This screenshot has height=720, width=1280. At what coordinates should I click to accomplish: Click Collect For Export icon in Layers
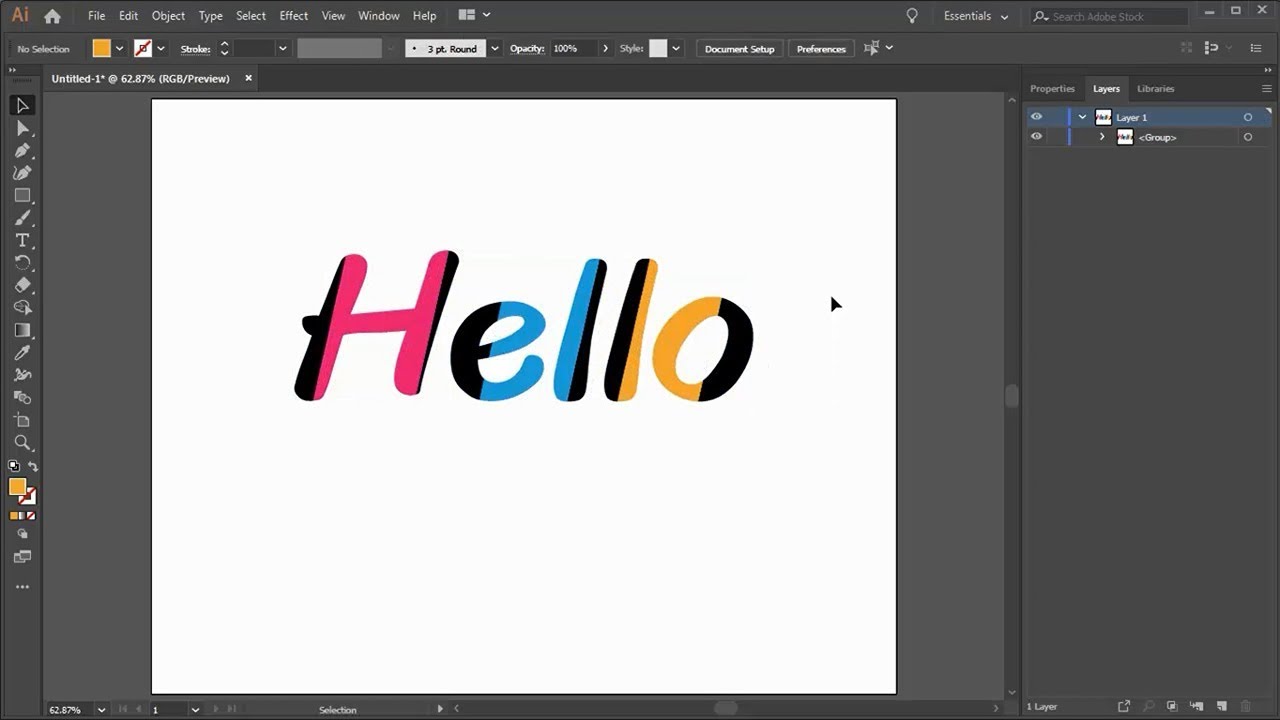tap(1124, 706)
